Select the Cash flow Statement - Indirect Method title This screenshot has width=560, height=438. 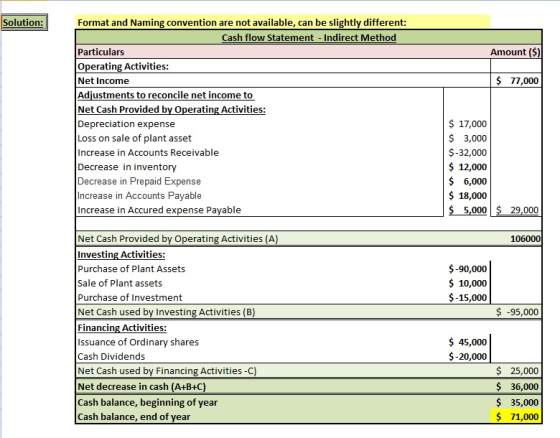click(309, 38)
